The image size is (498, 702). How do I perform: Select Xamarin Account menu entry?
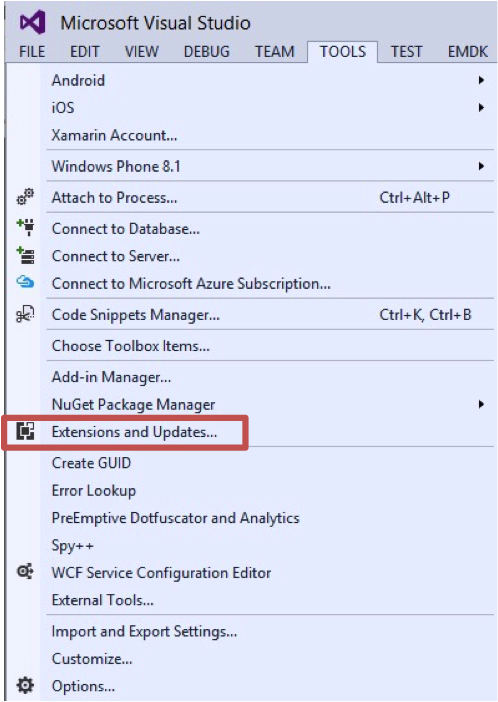pyautogui.click(x=114, y=135)
